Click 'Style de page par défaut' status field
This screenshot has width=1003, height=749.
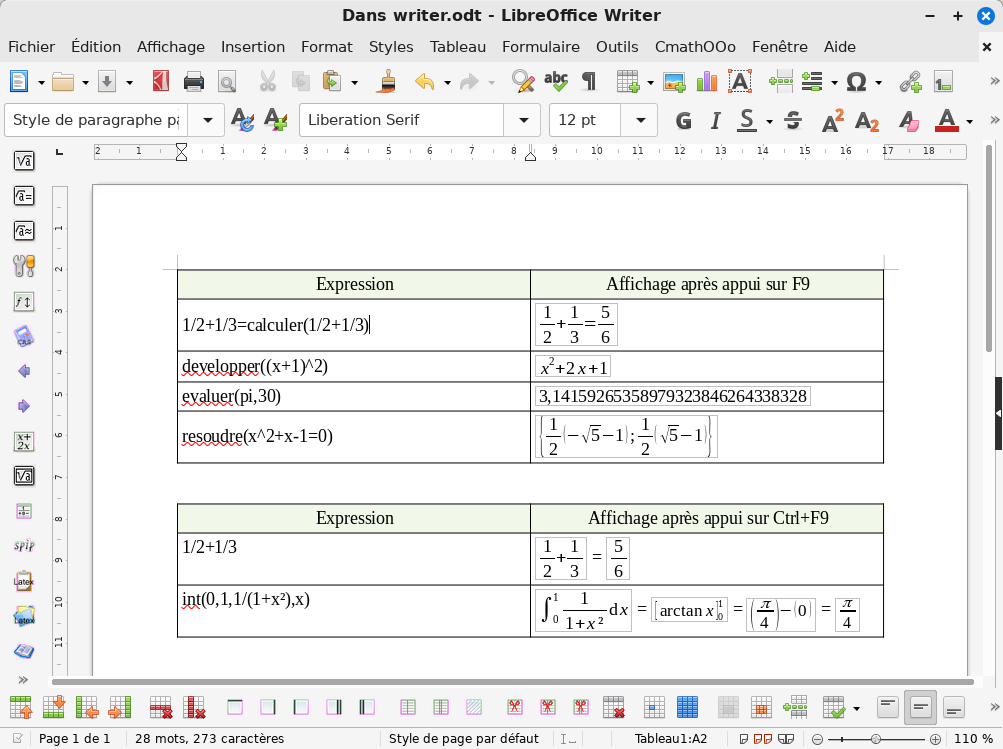[463, 739]
